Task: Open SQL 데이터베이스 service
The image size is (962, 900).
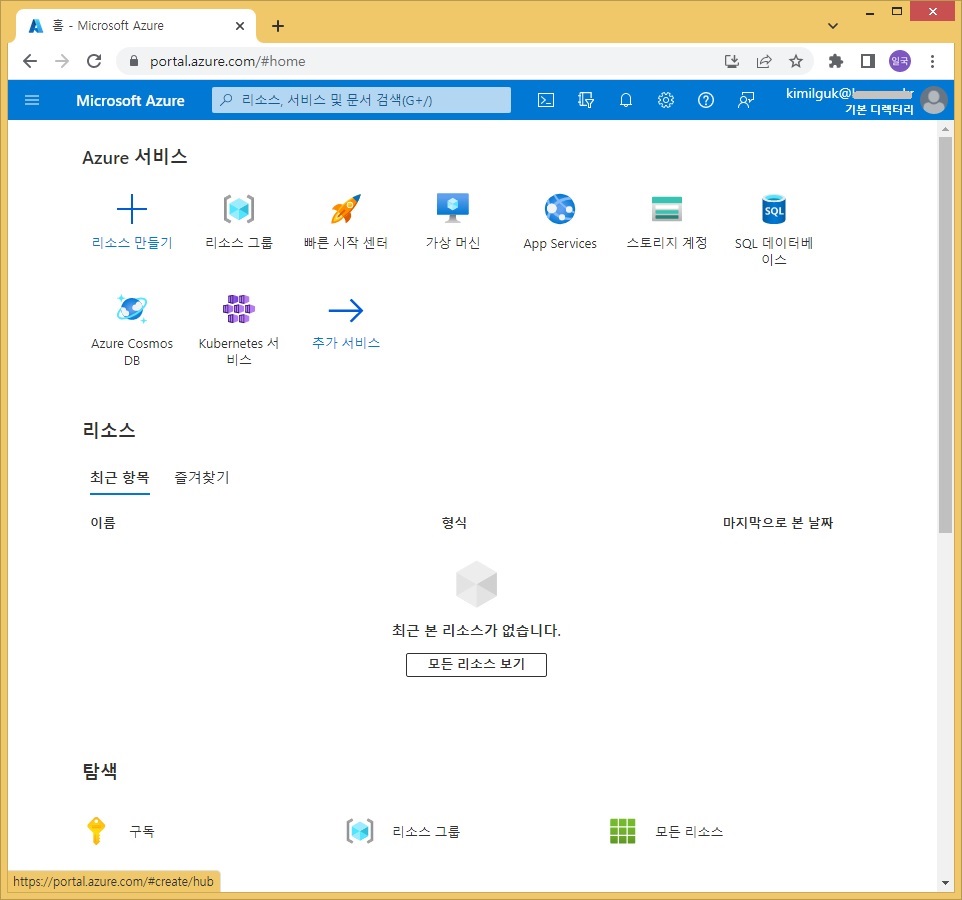Action: 774,229
